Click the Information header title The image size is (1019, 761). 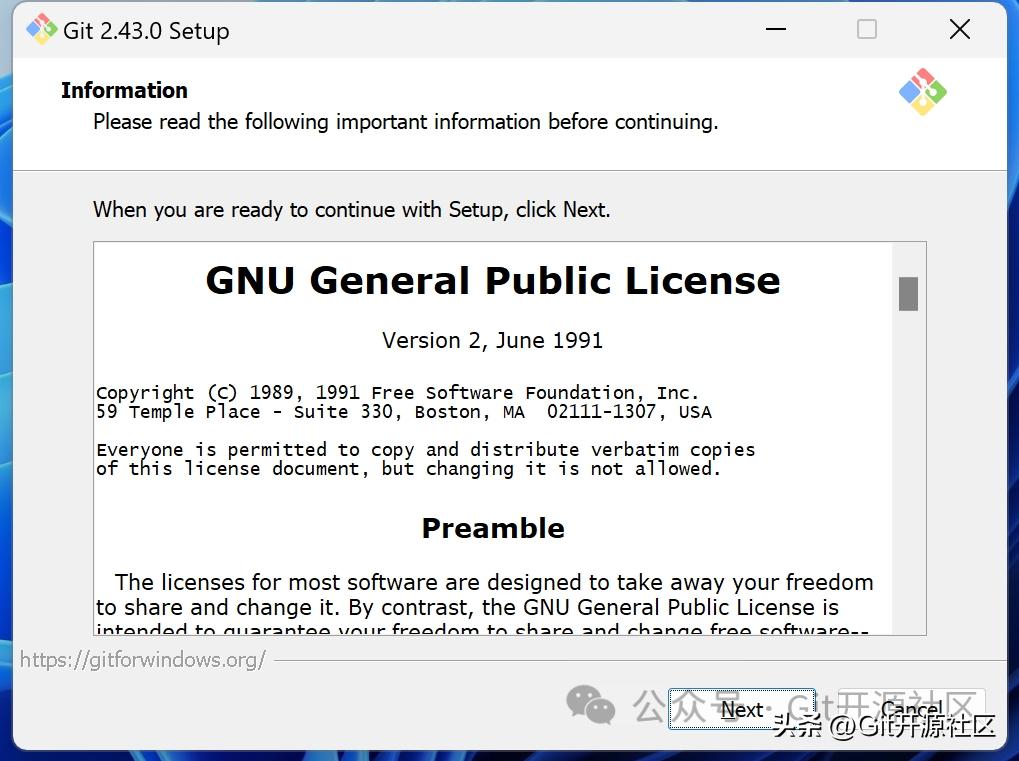click(124, 90)
